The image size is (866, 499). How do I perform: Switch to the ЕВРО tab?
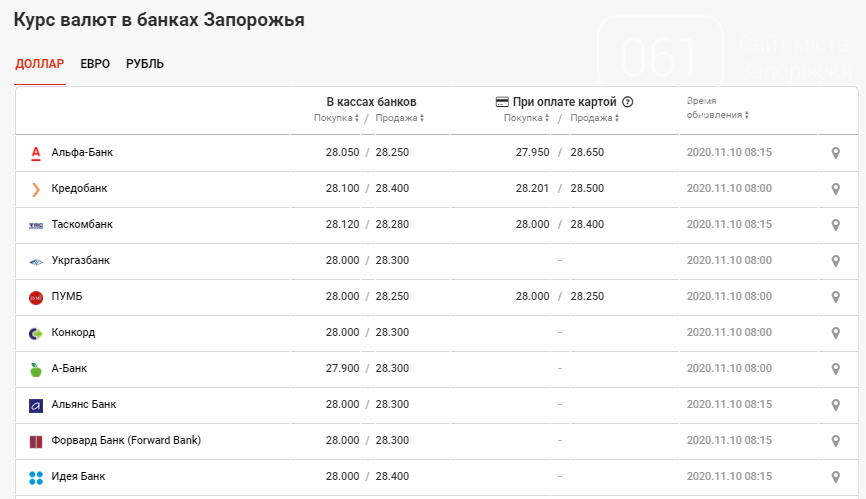(95, 64)
